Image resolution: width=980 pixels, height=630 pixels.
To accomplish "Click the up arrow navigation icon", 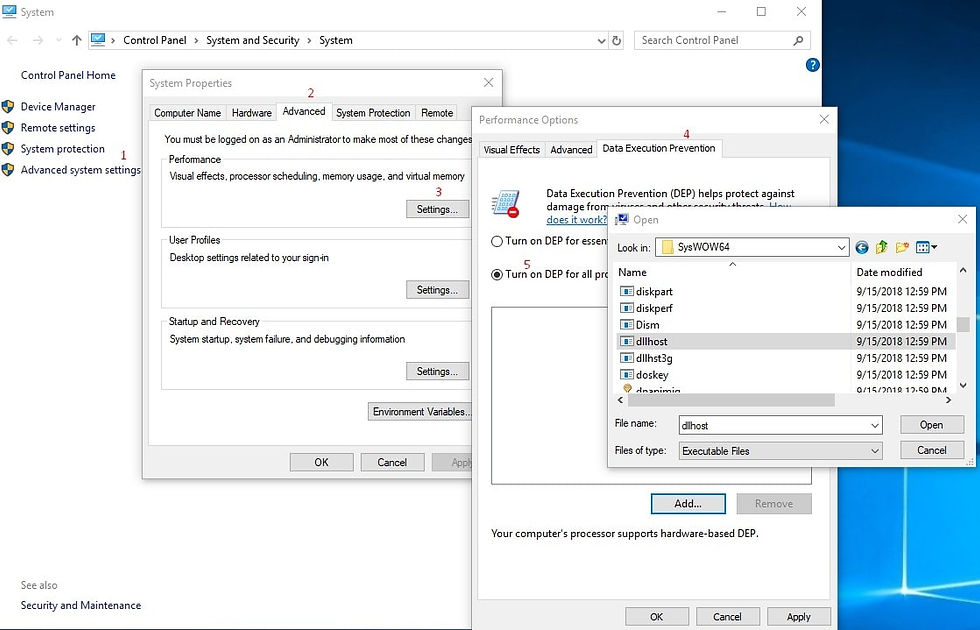I will point(76,41).
